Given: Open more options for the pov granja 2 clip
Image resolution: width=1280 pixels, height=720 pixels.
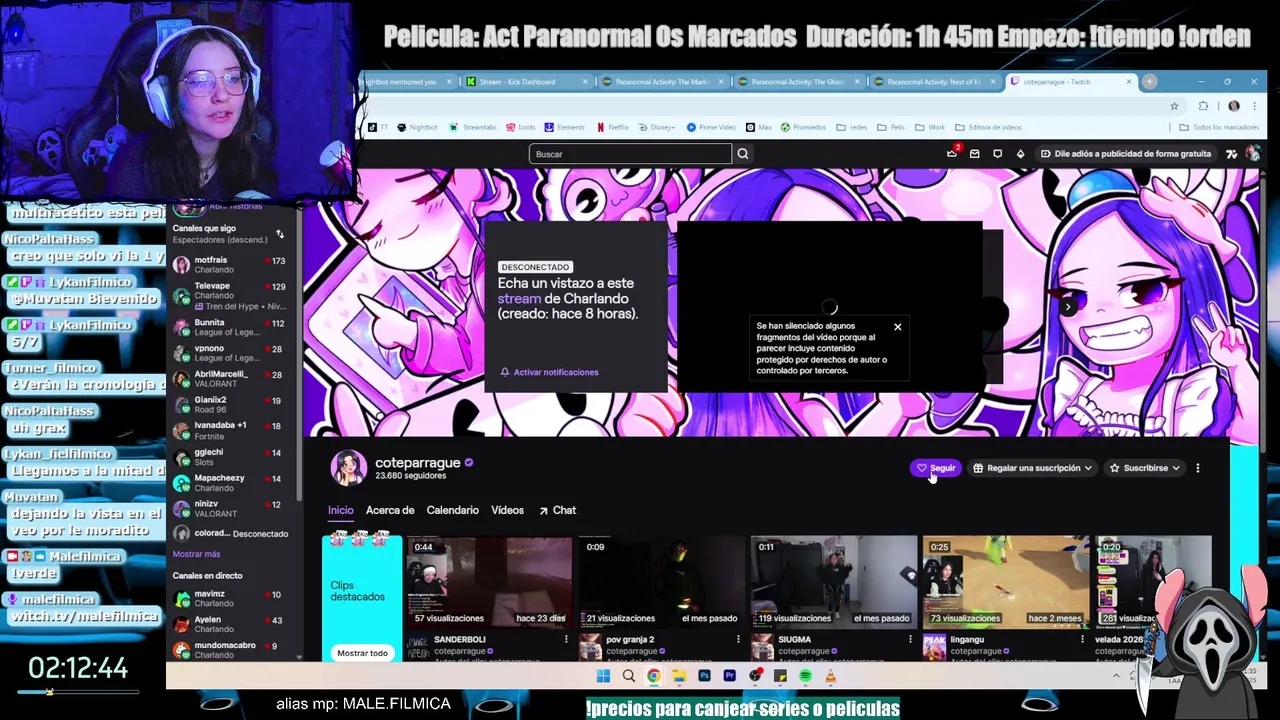Looking at the screenshot, I should [x=738, y=639].
